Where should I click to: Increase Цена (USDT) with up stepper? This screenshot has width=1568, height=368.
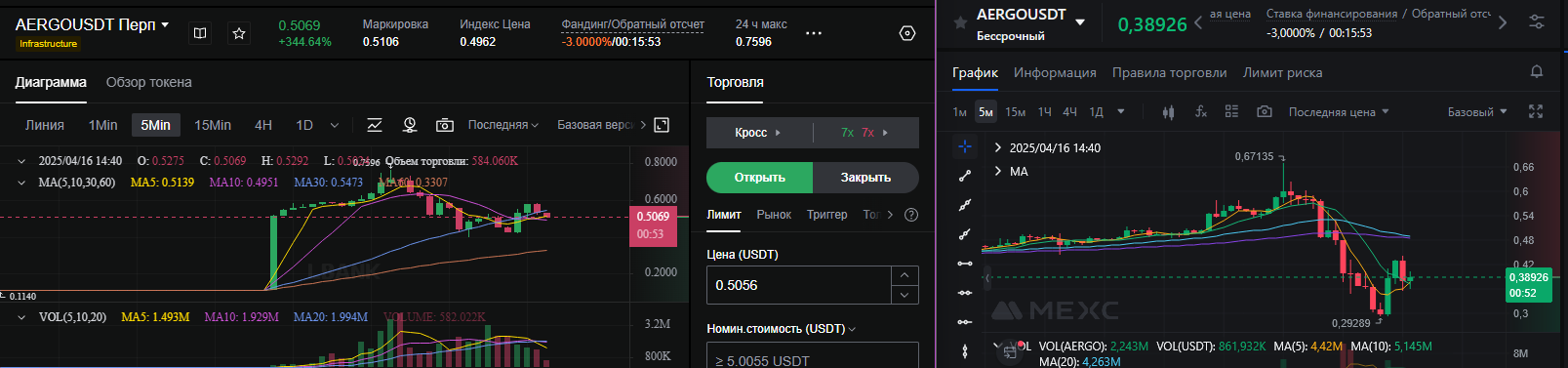click(905, 275)
